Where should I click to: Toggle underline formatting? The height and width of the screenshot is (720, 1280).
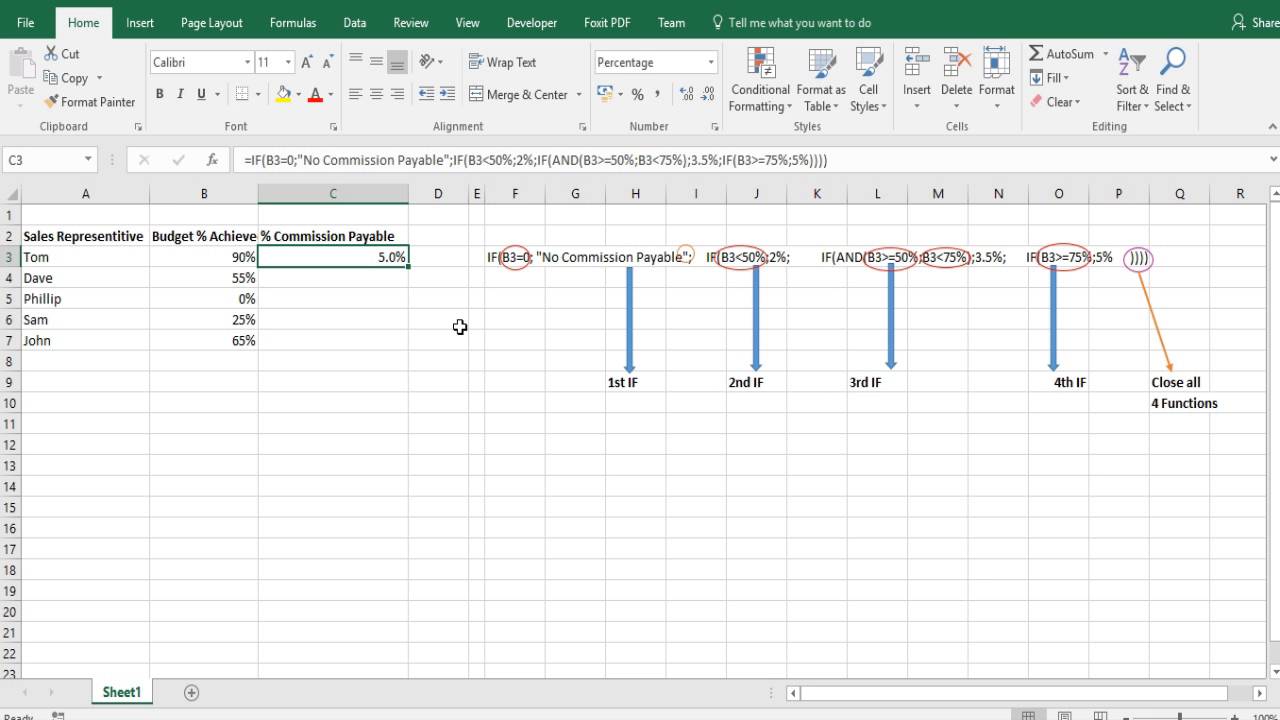[x=201, y=94]
